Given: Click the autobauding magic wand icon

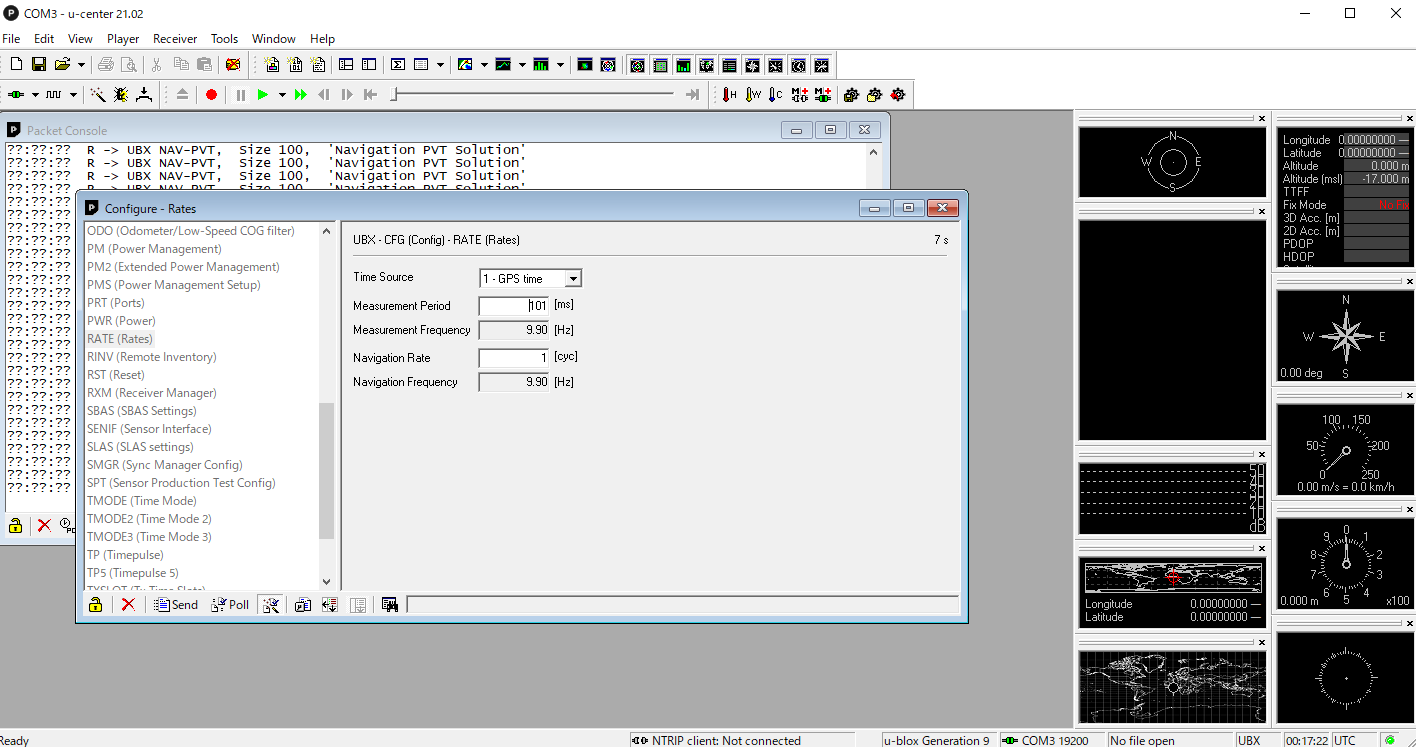Looking at the screenshot, I should [x=98, y=94].
